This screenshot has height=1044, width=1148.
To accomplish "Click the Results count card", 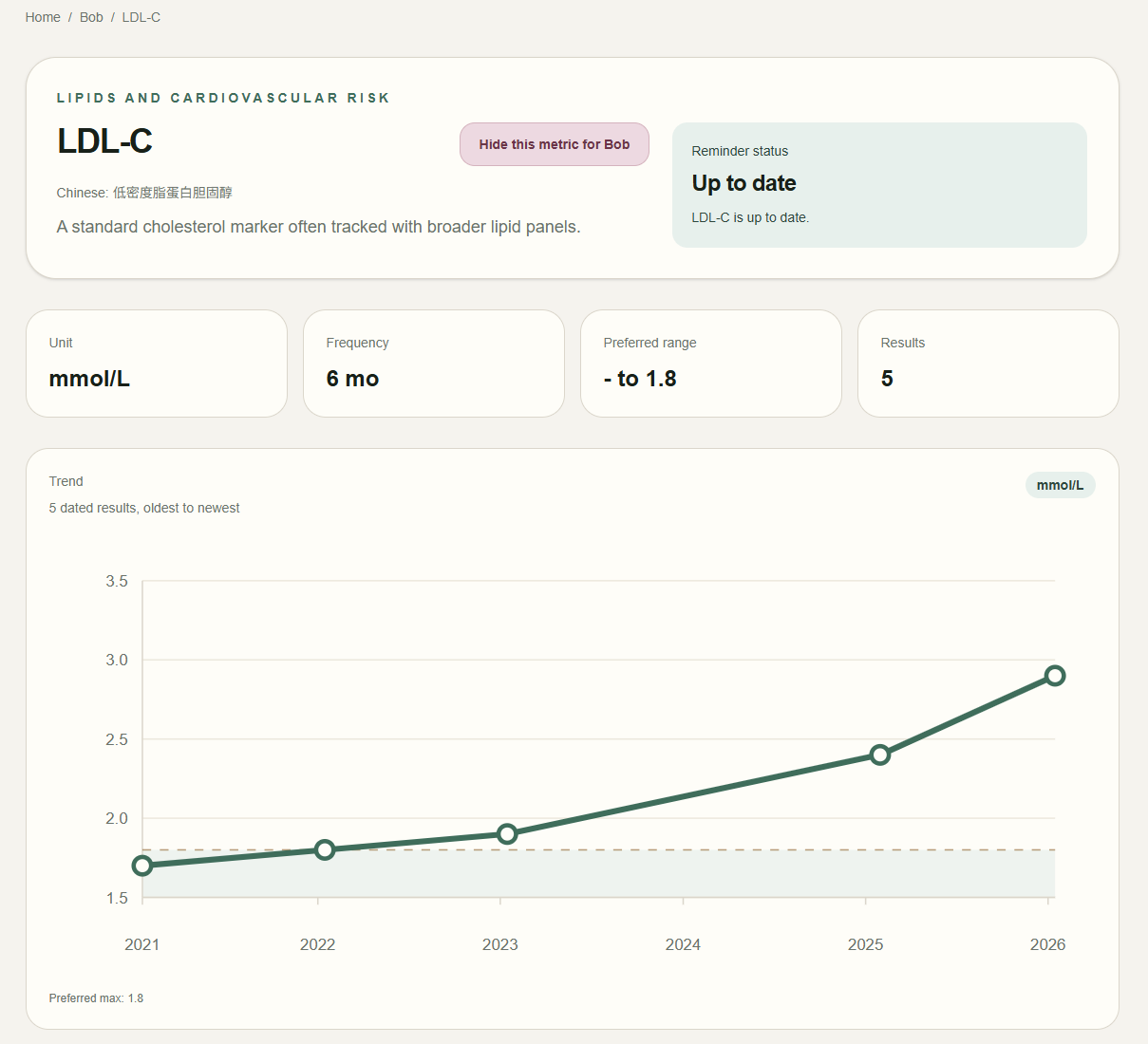I will click(988, 364).
